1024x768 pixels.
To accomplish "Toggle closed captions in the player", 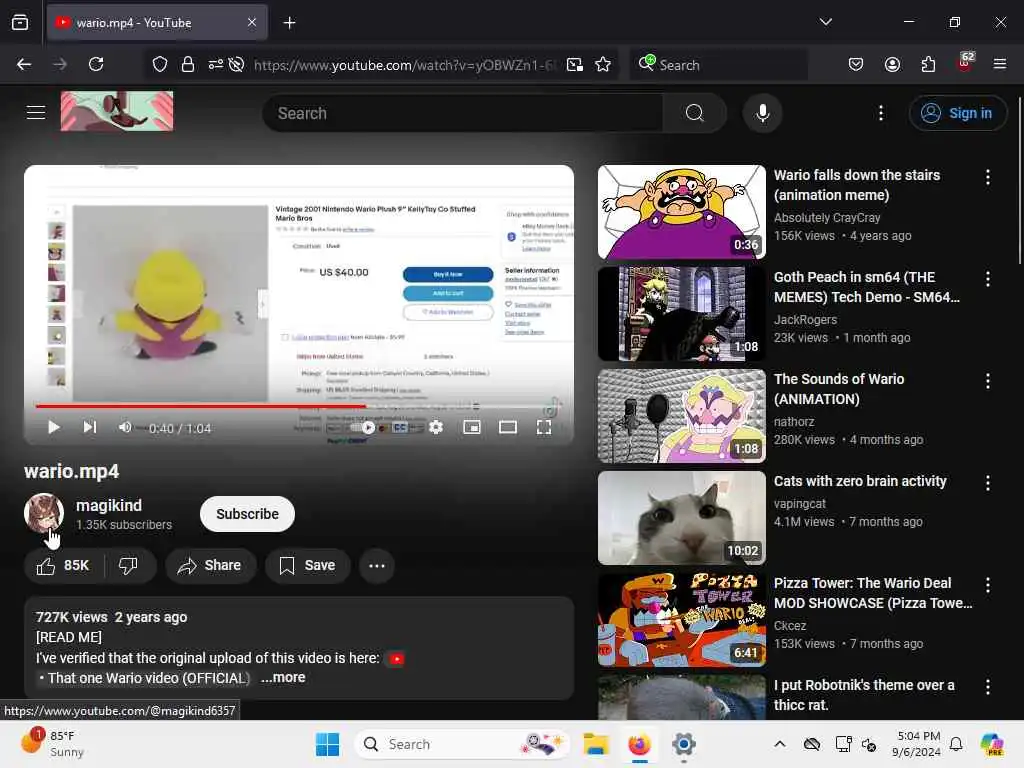I will click(400, 428).
